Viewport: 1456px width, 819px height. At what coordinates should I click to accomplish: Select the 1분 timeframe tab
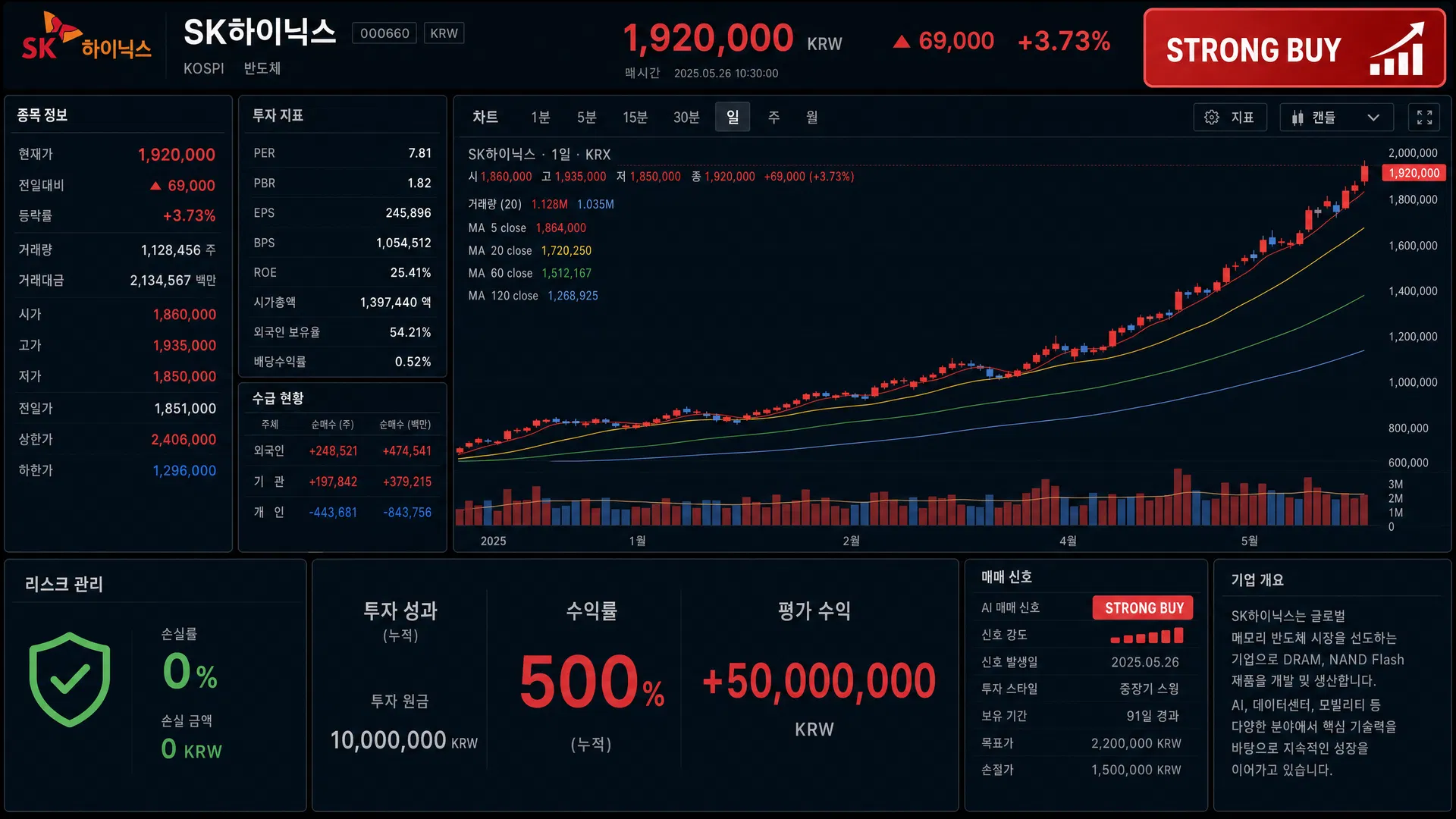click(x=540, y=118)
